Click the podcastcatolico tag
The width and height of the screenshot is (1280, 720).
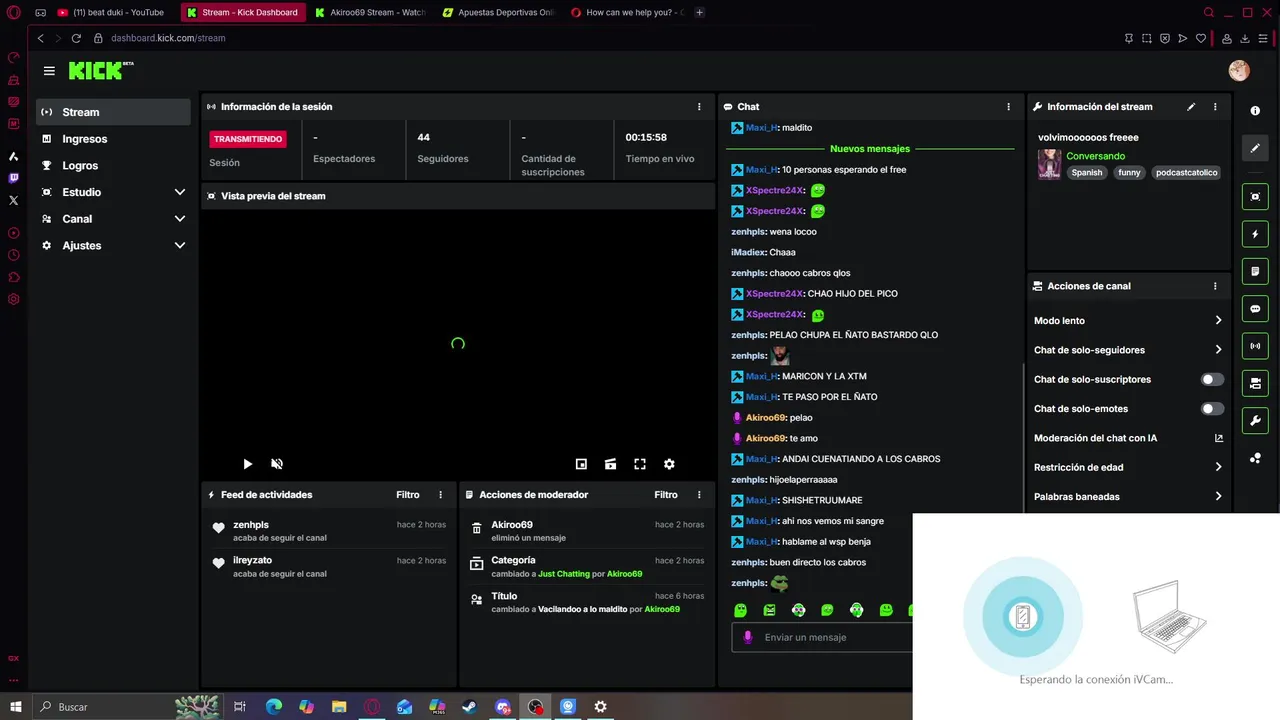coord(1187,172)
